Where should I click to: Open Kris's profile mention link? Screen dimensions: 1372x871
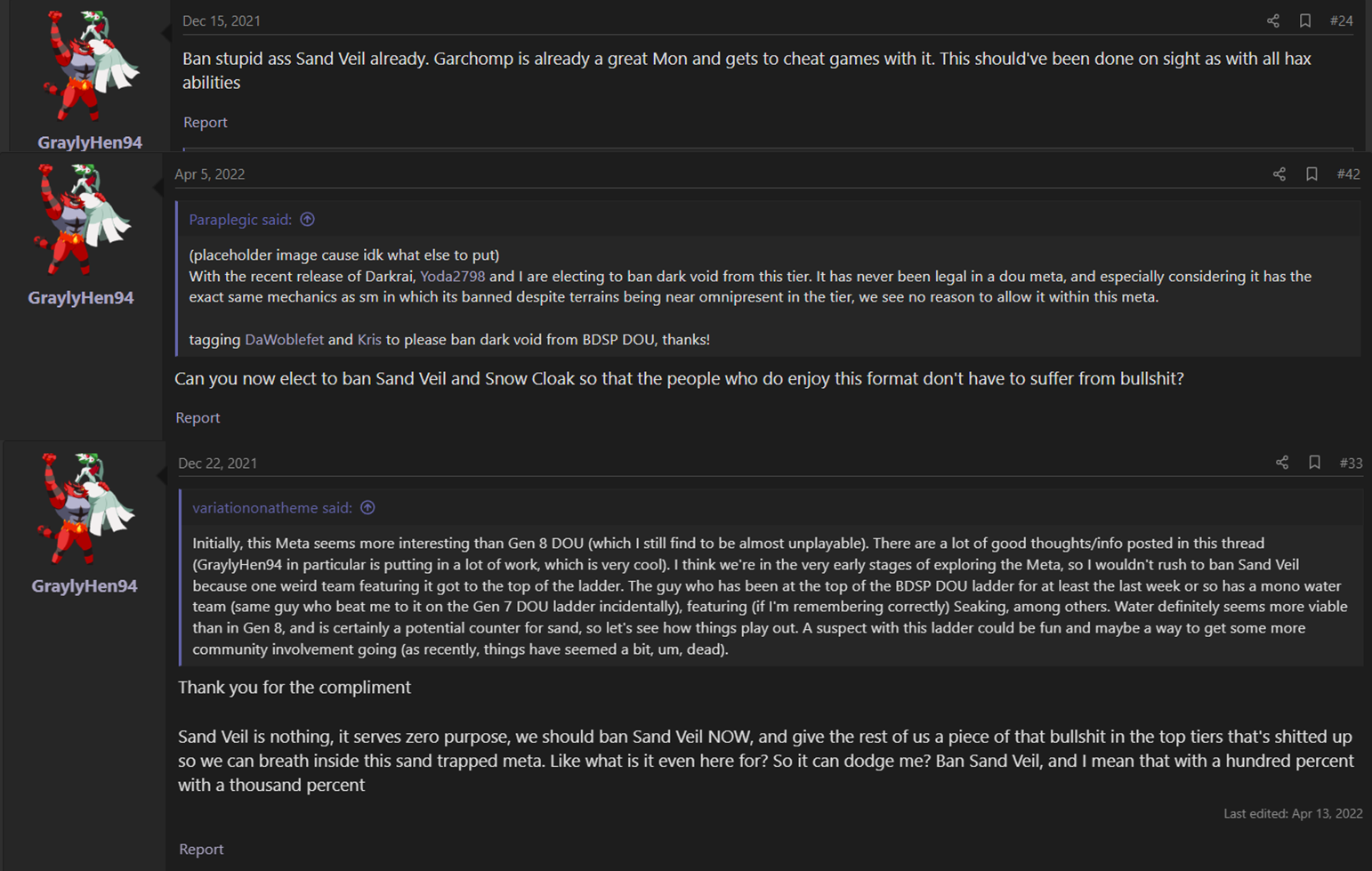[x=368, y=340]
